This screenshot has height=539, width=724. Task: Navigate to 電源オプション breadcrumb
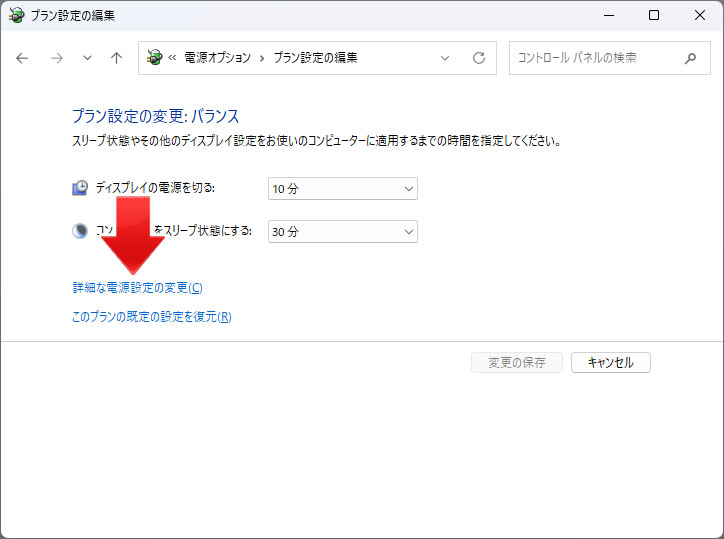coord(217,58)
